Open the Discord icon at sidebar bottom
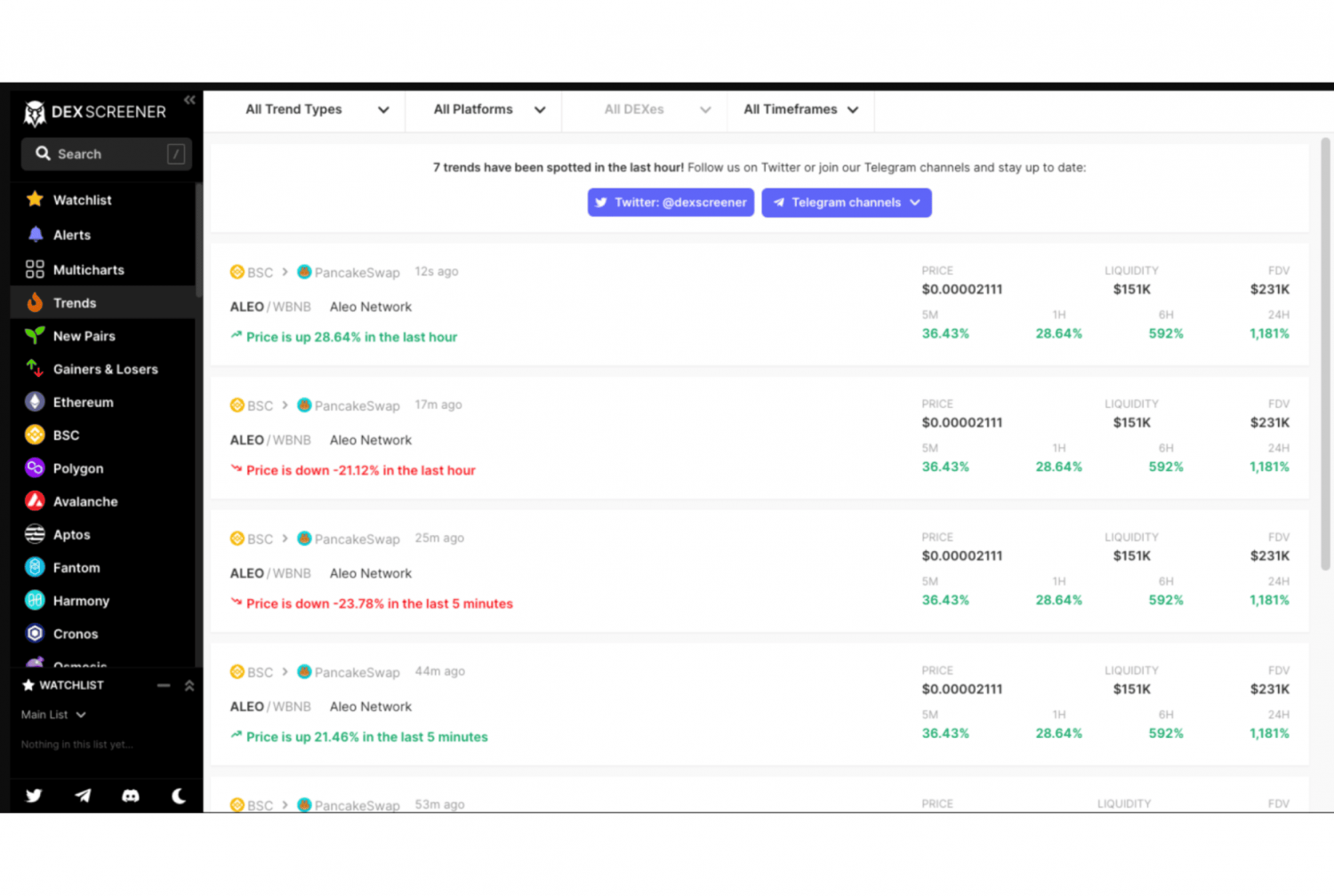The height and width of the screenshot is (896, 1334). tap(131, 796)
